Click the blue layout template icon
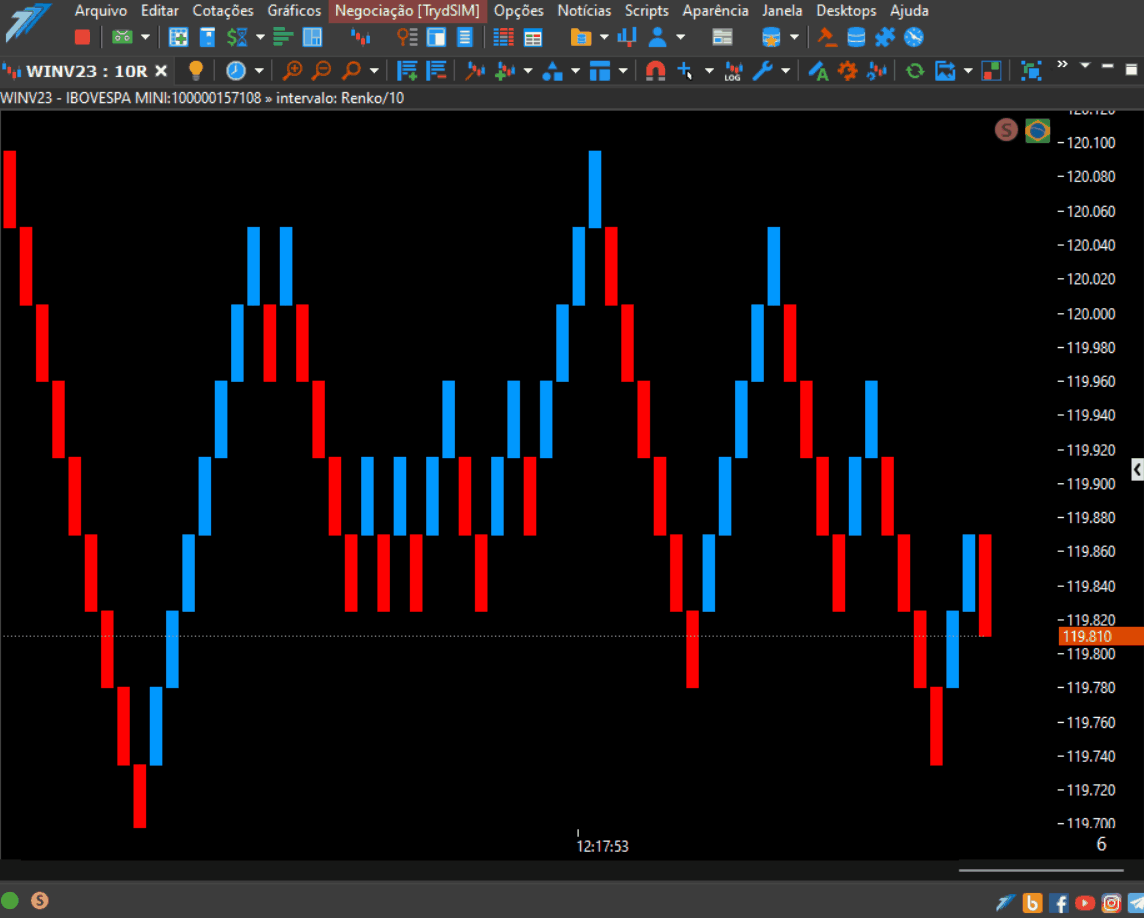 (x=600, y=71)
